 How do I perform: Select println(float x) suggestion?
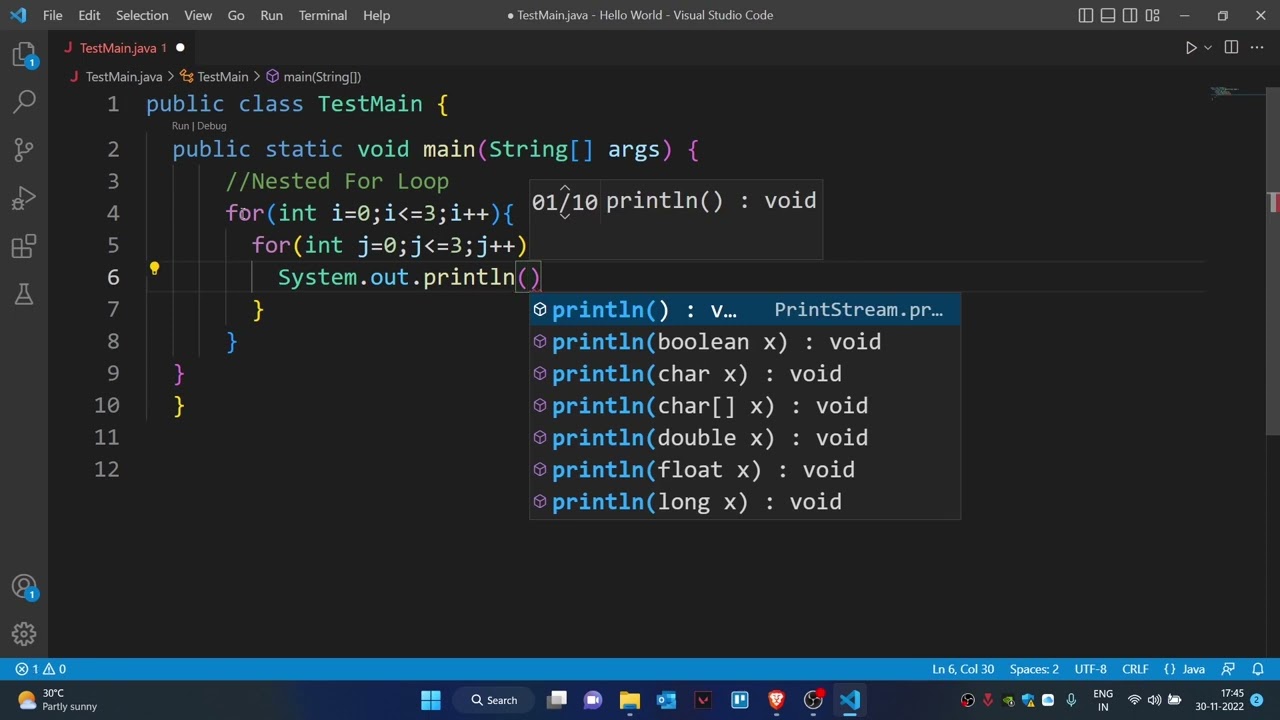pos(745,470)
